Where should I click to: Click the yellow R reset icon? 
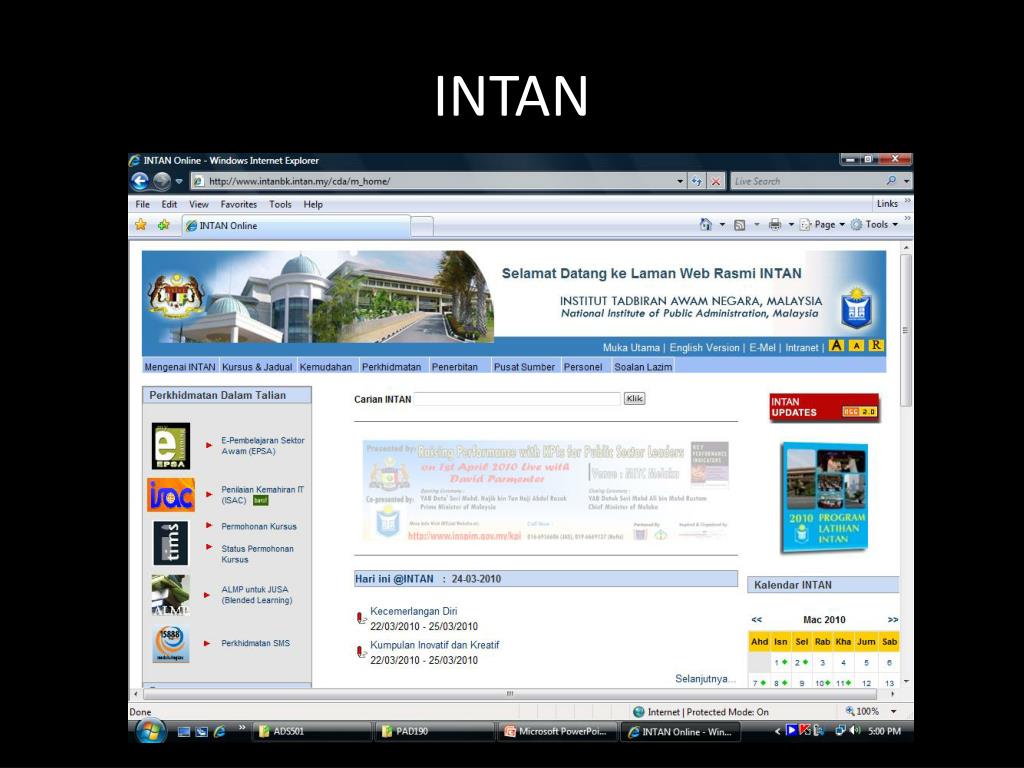(876, 345)
